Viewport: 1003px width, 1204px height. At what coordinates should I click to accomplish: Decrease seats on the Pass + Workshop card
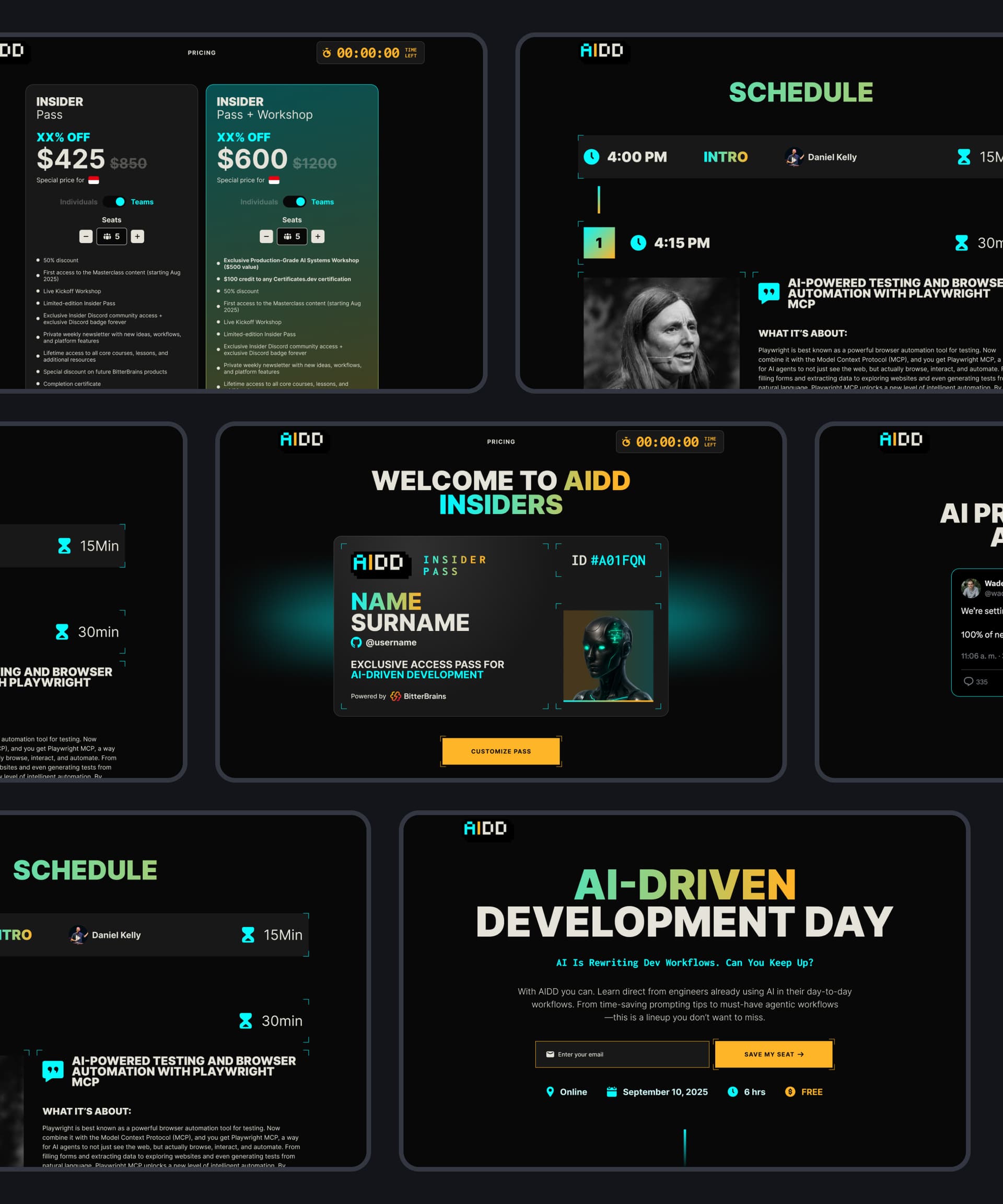(266, 236)
